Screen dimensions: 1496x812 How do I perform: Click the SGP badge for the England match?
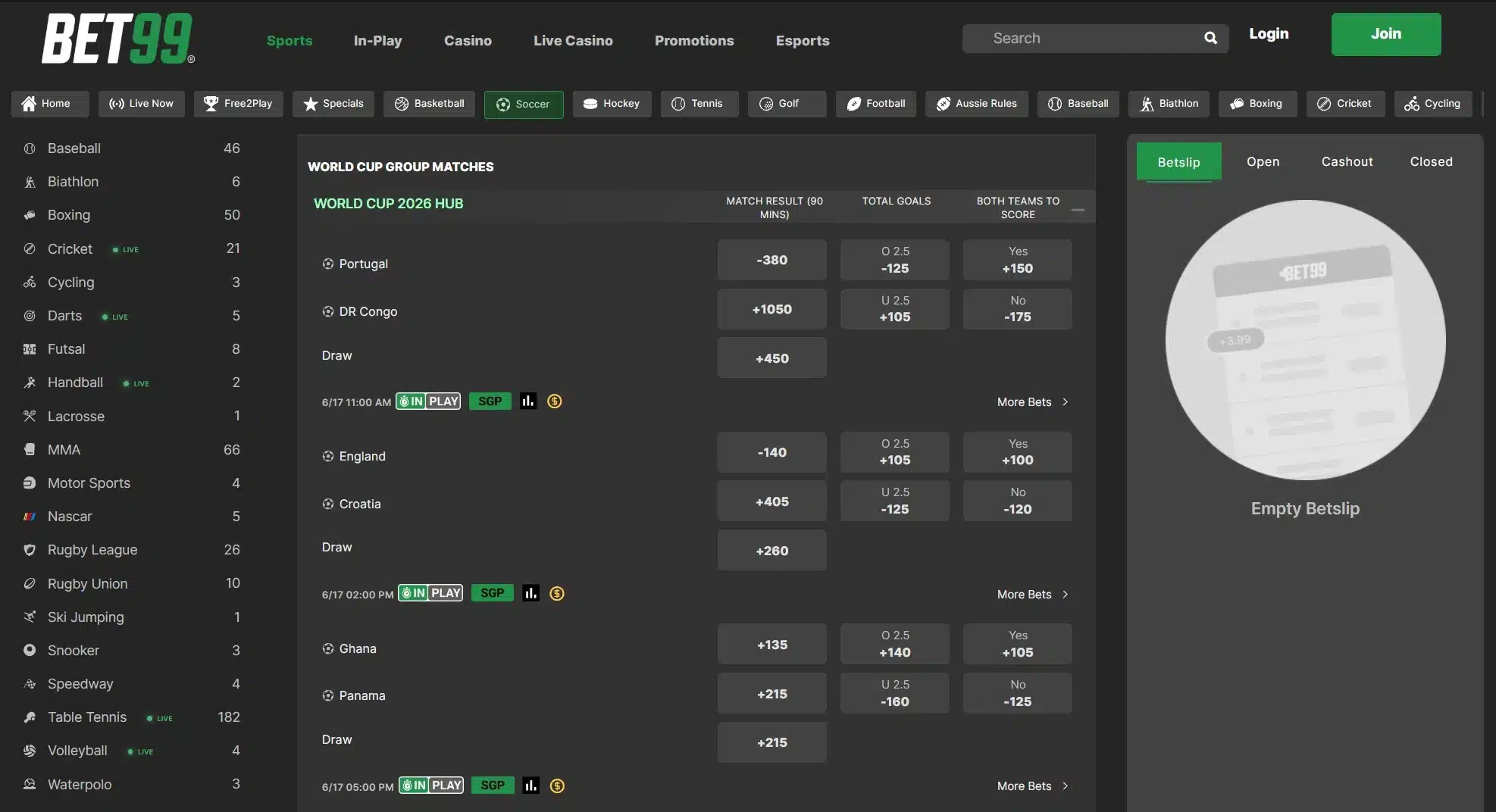492,593
